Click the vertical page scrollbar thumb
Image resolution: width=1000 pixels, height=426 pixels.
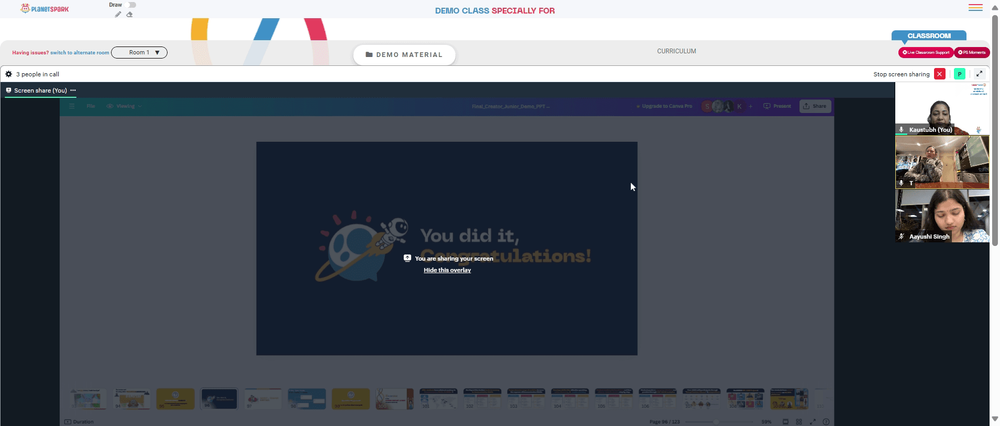coord(995,128)
